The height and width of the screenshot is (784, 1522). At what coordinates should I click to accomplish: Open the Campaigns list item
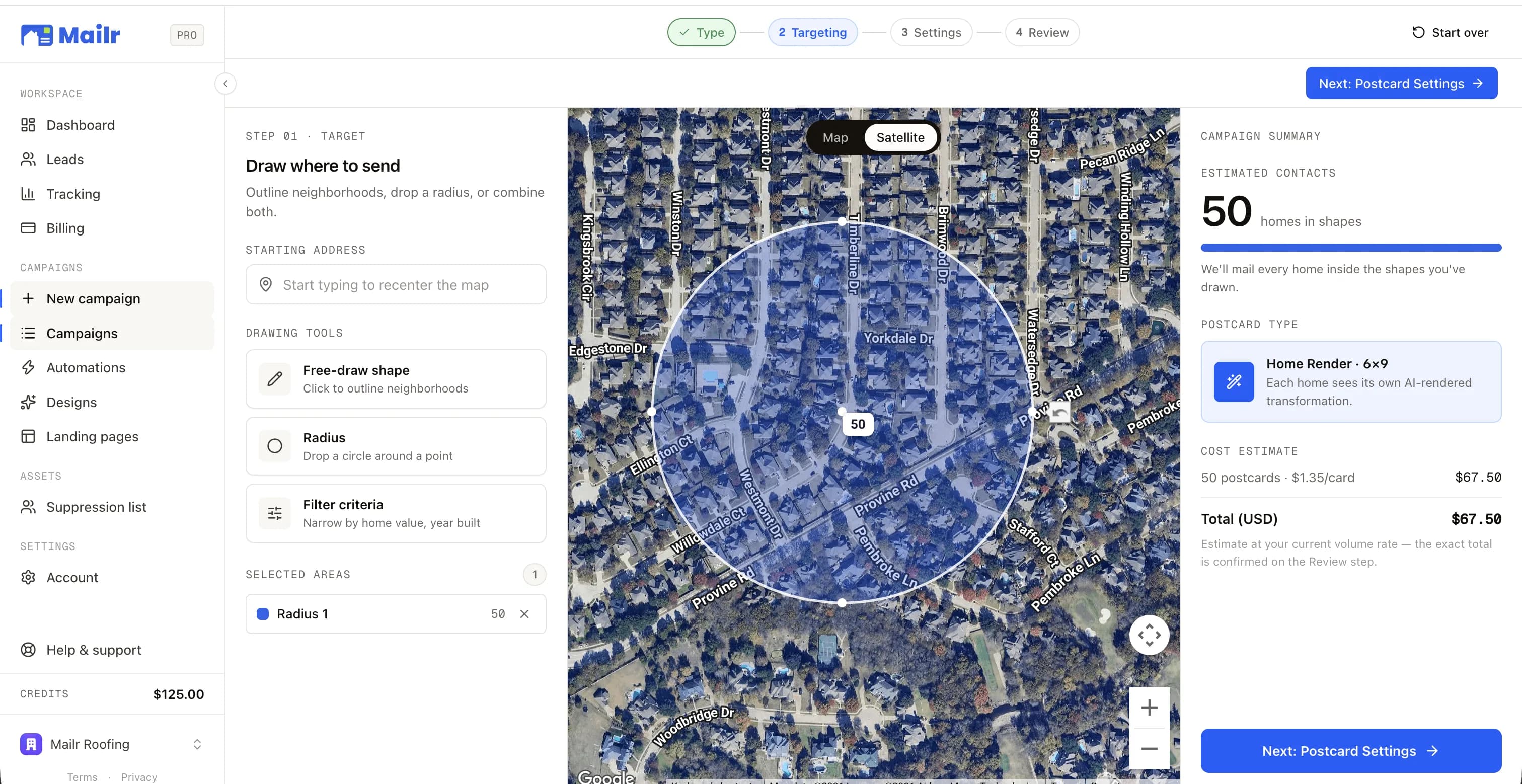click(112, 333)
